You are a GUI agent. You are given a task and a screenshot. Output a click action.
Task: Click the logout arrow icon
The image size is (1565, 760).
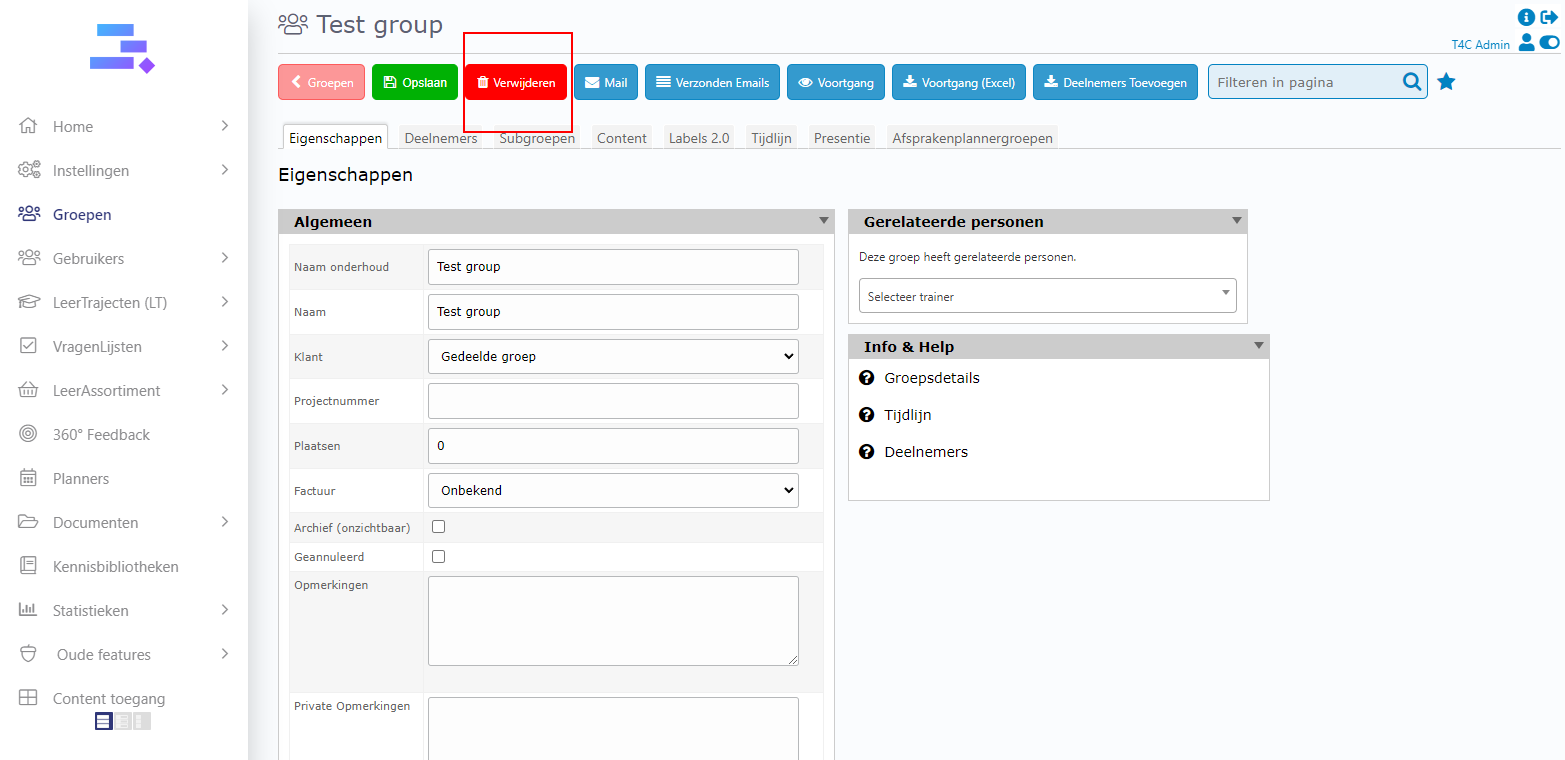click(1549, 17)
